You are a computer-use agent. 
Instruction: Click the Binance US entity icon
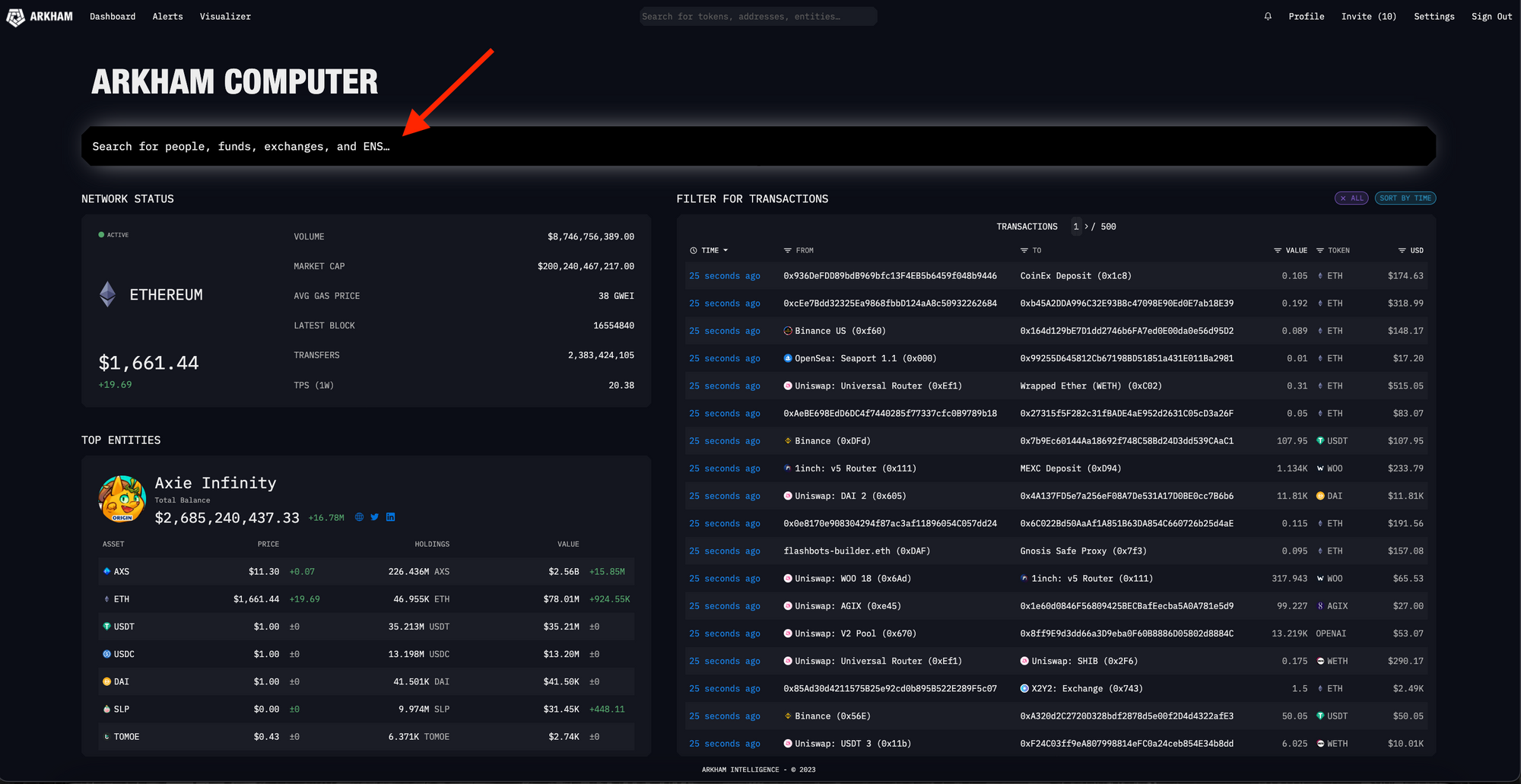(788, 331)
